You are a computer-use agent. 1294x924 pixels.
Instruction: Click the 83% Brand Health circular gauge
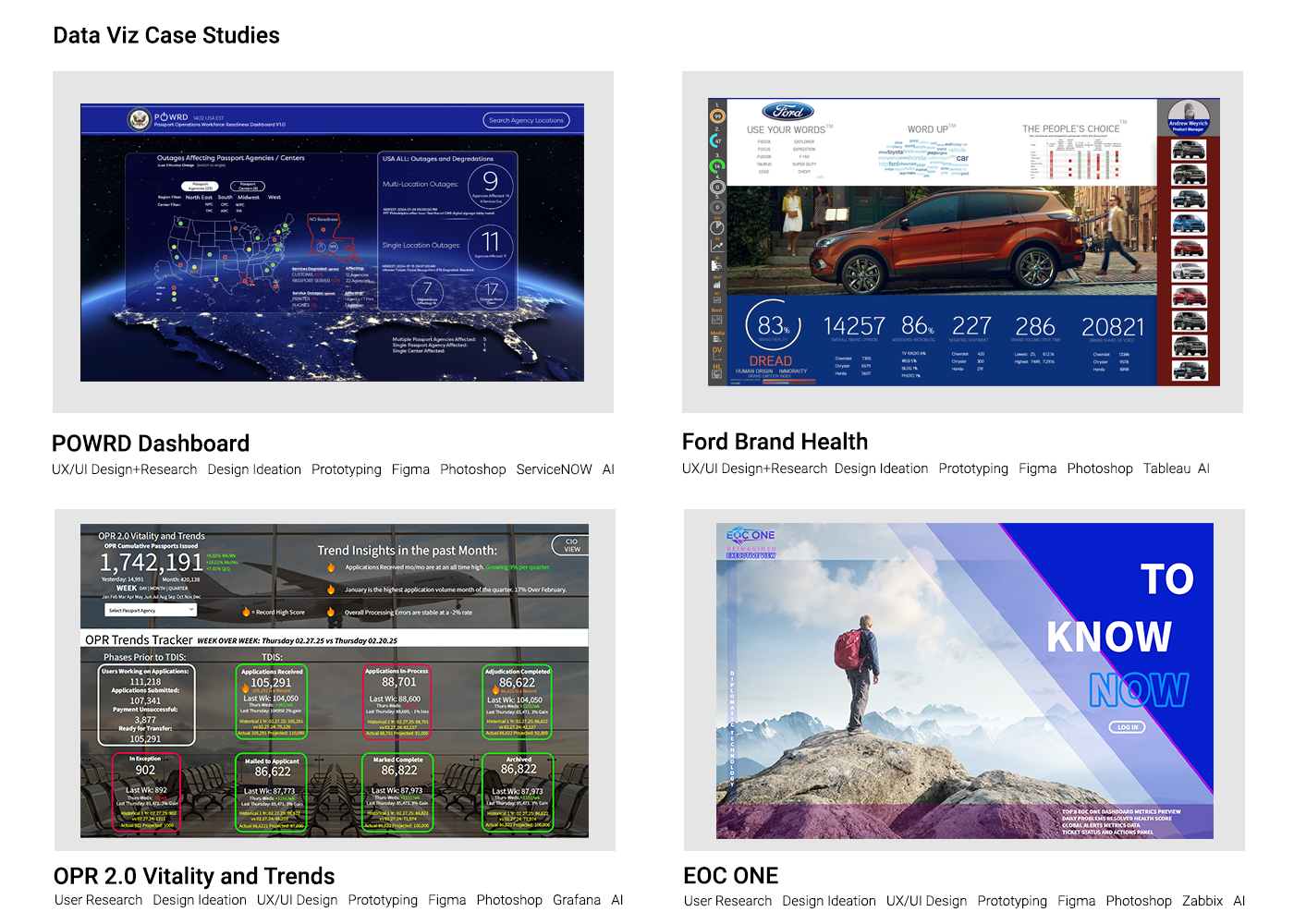(772, 325)
